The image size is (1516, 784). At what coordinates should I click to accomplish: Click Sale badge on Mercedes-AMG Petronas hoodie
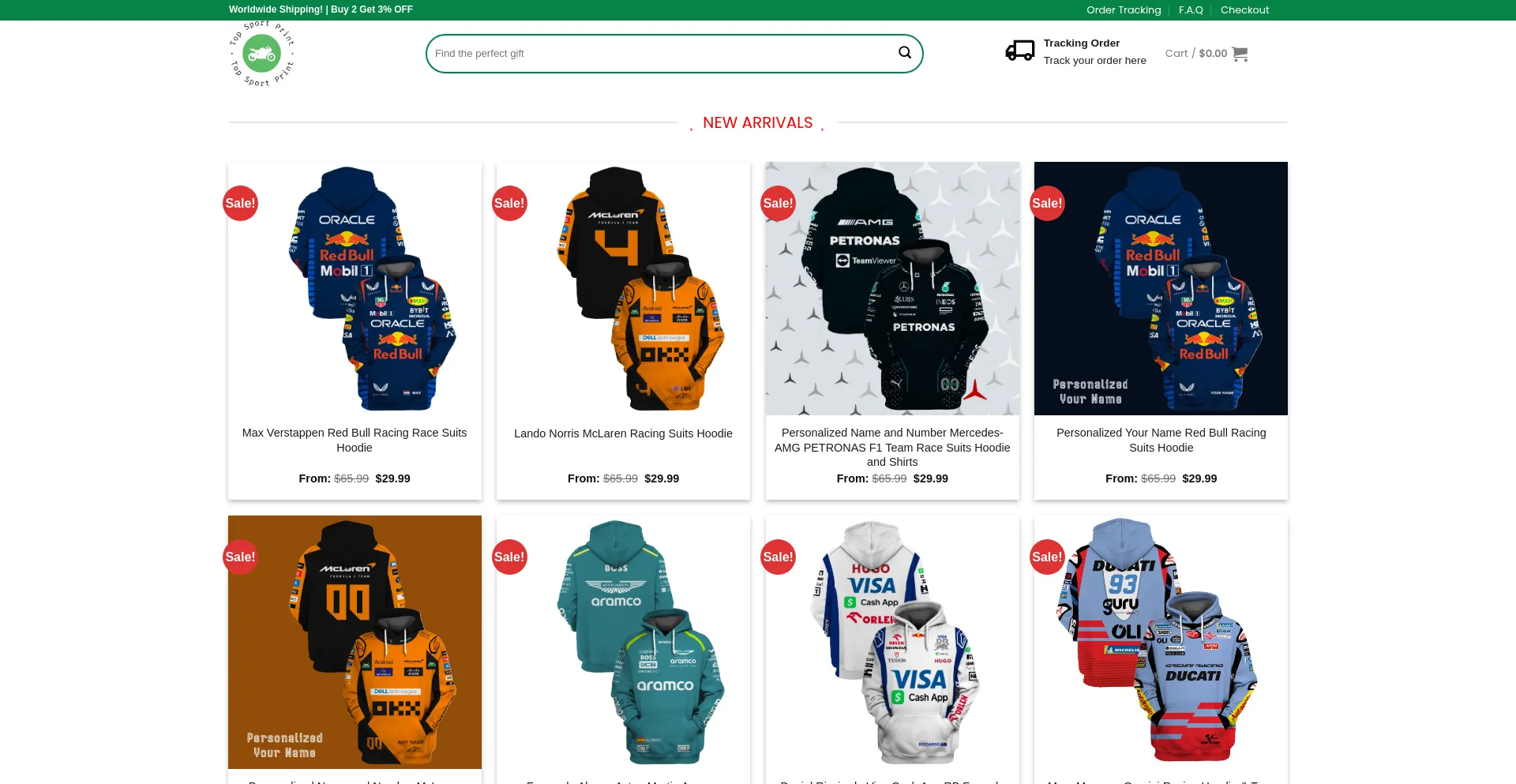[x=778, y=204]
